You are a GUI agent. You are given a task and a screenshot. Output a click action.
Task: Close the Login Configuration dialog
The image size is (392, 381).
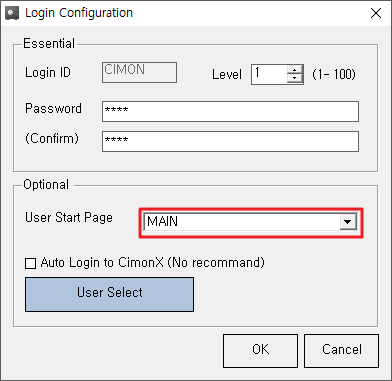[376, 13]
